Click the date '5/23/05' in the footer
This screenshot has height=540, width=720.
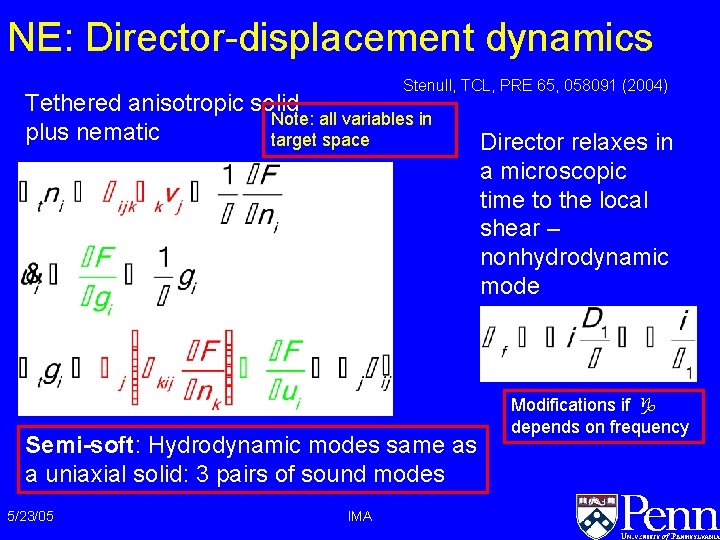[30, 516]
